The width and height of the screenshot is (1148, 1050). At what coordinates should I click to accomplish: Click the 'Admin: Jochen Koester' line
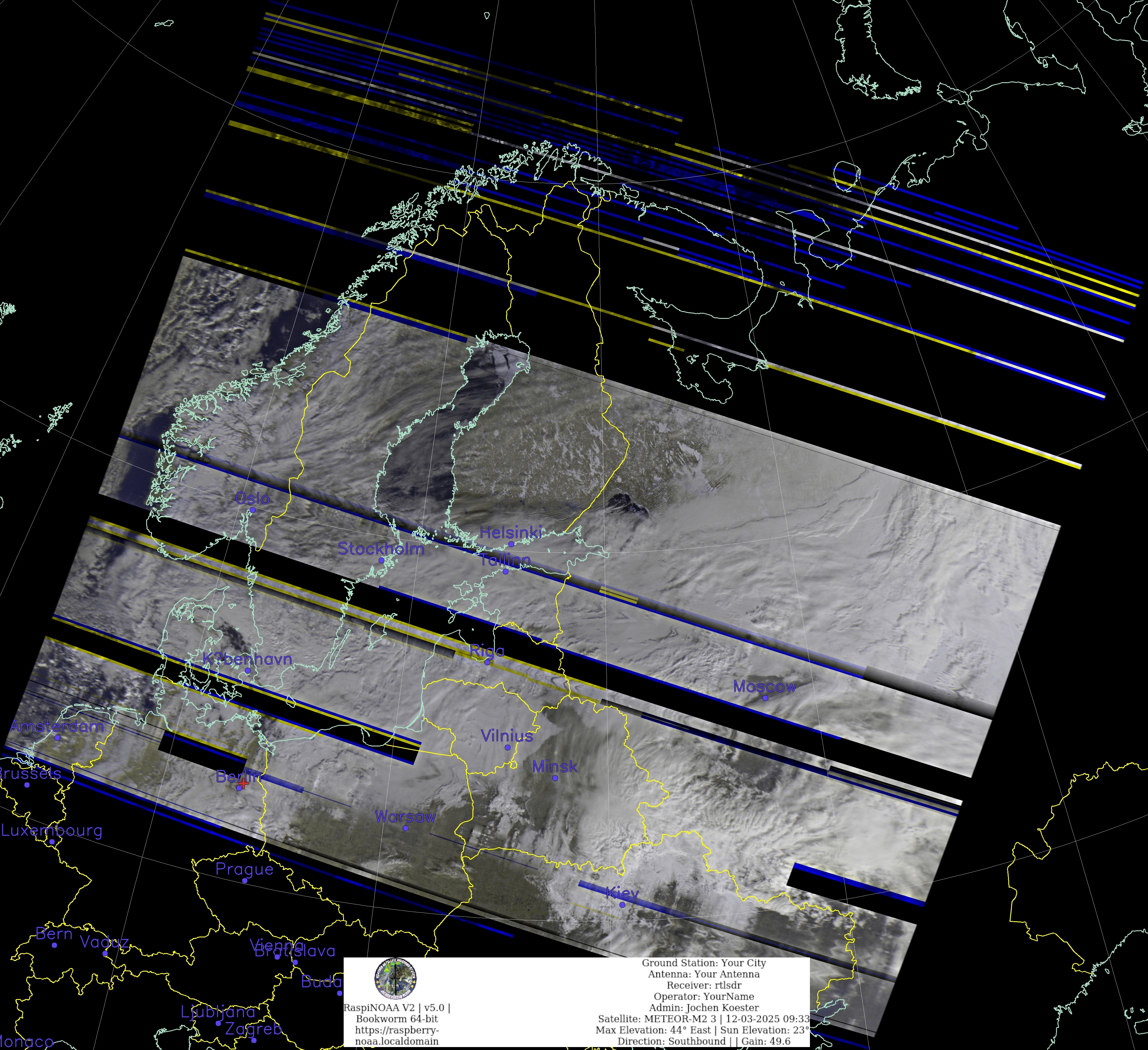(704, 1007)
